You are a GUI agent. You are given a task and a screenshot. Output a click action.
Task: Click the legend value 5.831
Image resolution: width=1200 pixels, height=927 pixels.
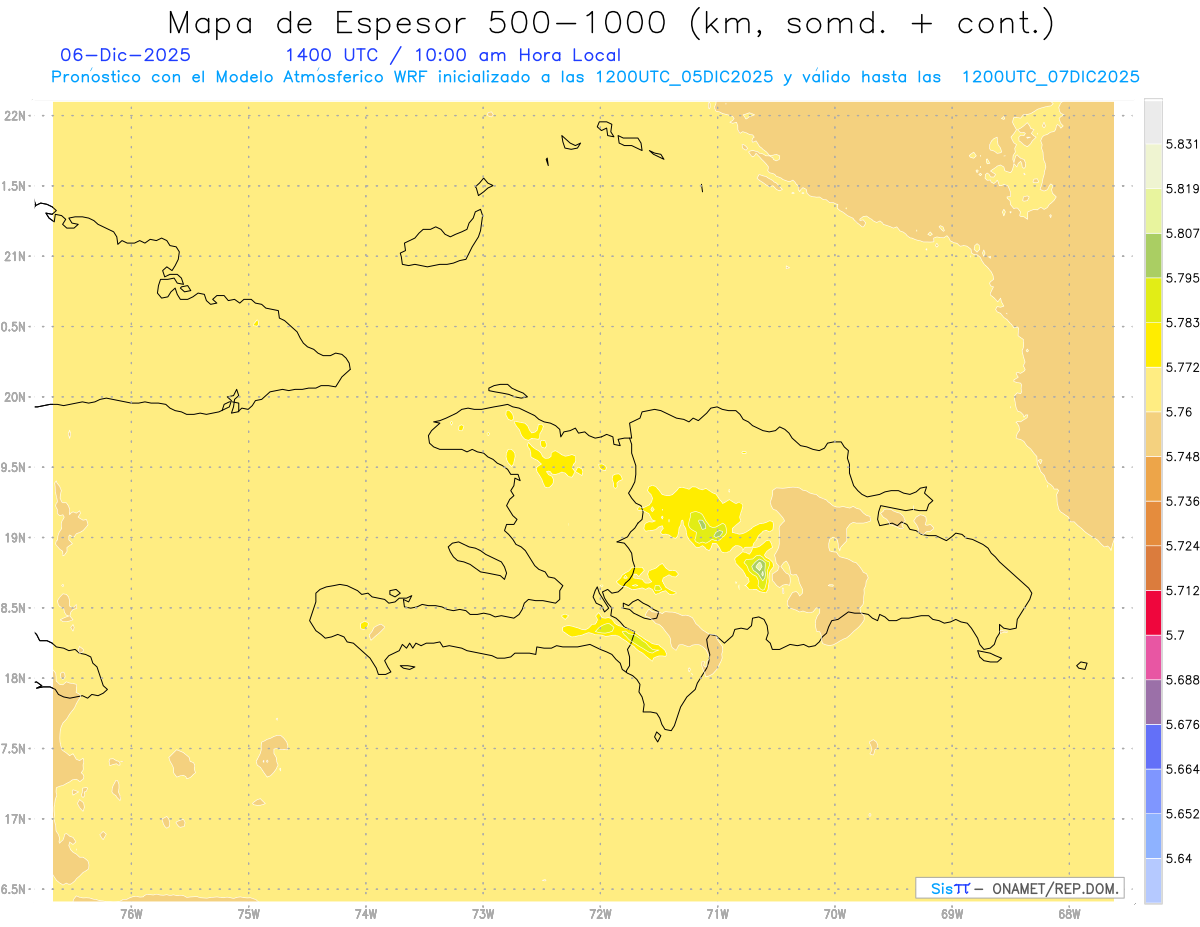[x=1182, y=144]
